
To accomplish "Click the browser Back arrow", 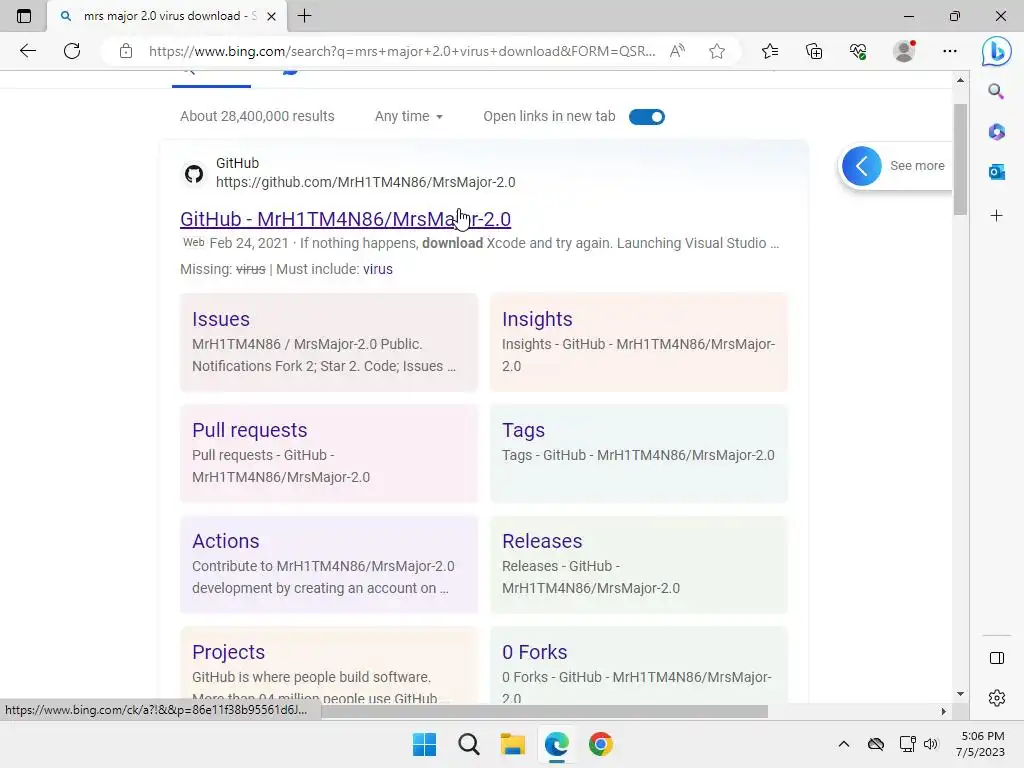I will [x=27, y=51].
